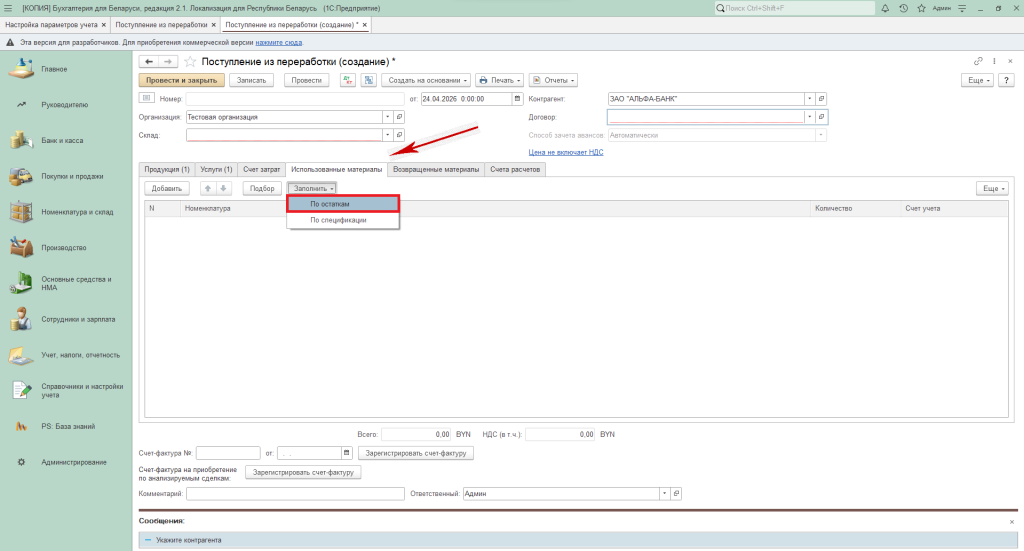1024x551 pixels.
Task: Open the date calendar picker icon
Action: click(517, 99)
